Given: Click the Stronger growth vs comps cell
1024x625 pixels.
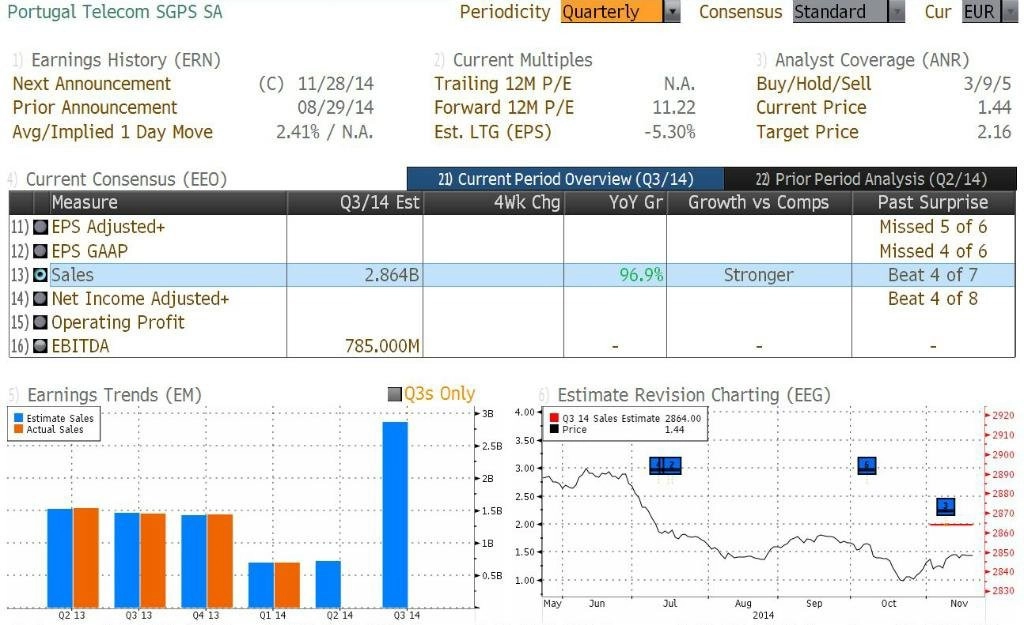Looking at the screenshot, I should pos(758,276).
